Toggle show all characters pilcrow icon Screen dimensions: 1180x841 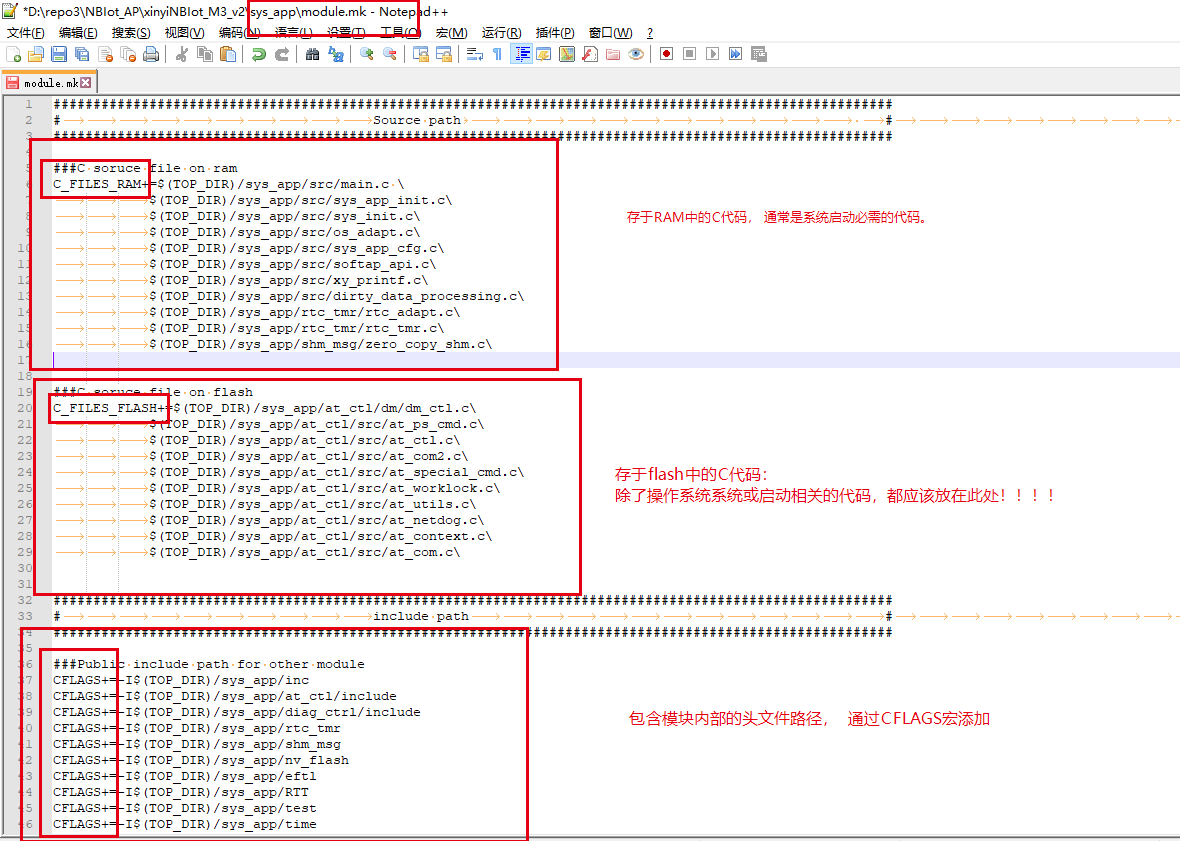tap(497, 54)
